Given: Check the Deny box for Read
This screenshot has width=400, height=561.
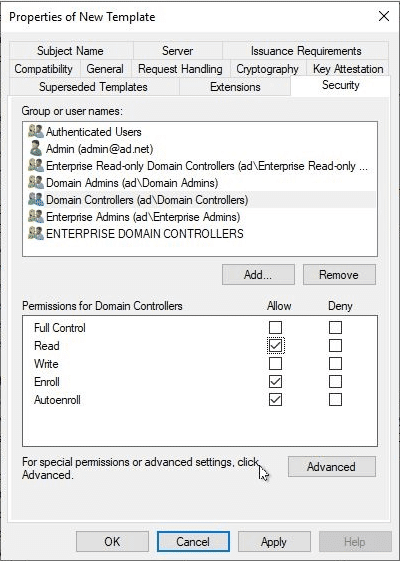Looking at the screenshot, I should click(335, 346).
